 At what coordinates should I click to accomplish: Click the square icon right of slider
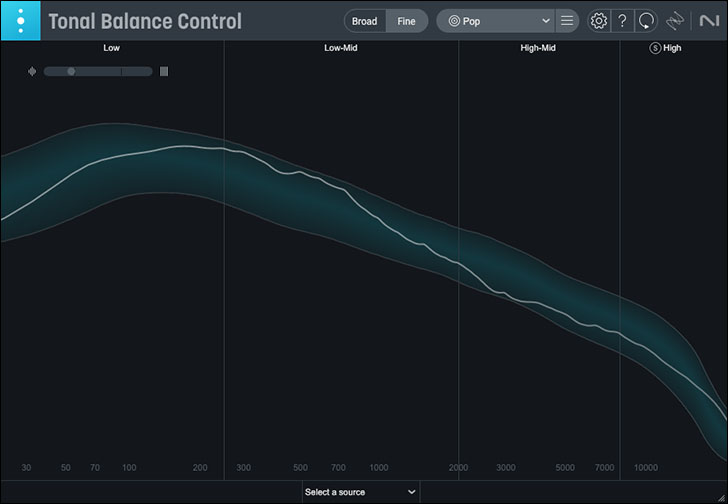pos(164,71)
